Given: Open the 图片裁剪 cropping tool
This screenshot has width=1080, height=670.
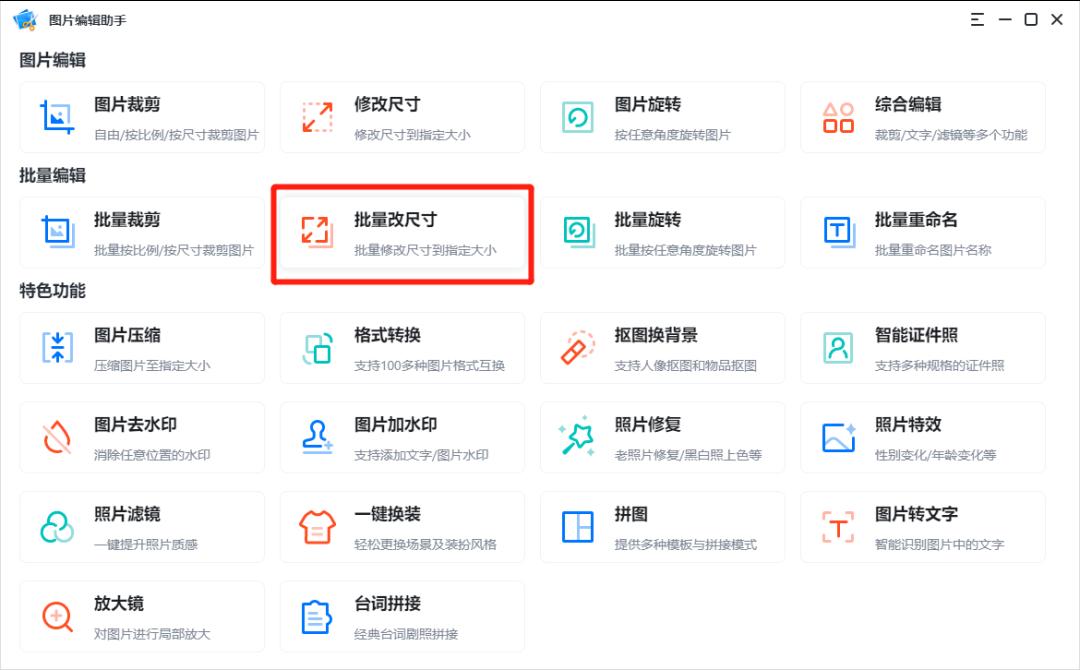Looking at the screenshot, I should (x=140, y=117).
